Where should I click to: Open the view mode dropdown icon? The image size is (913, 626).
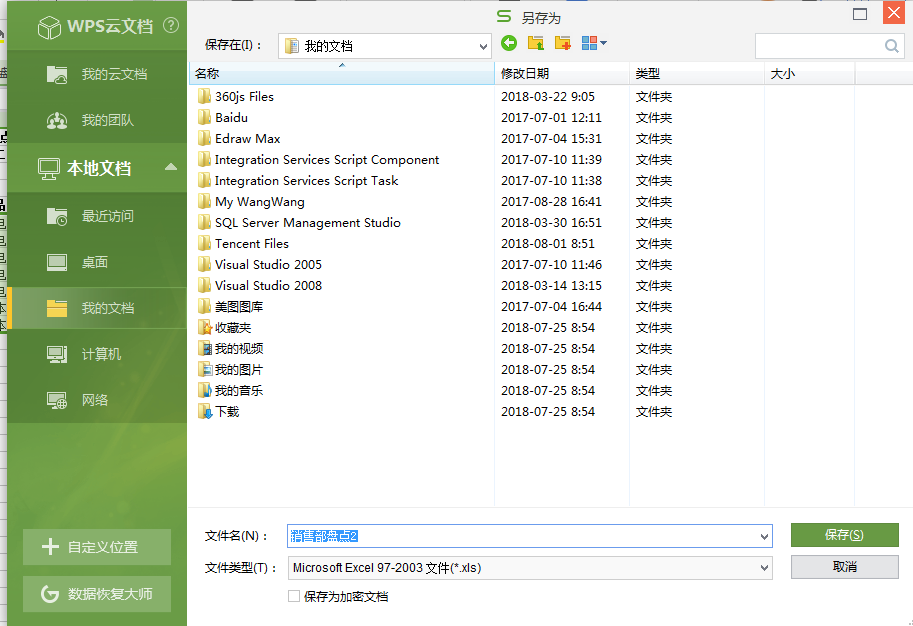pyautogui.click(x=594, y=43)
